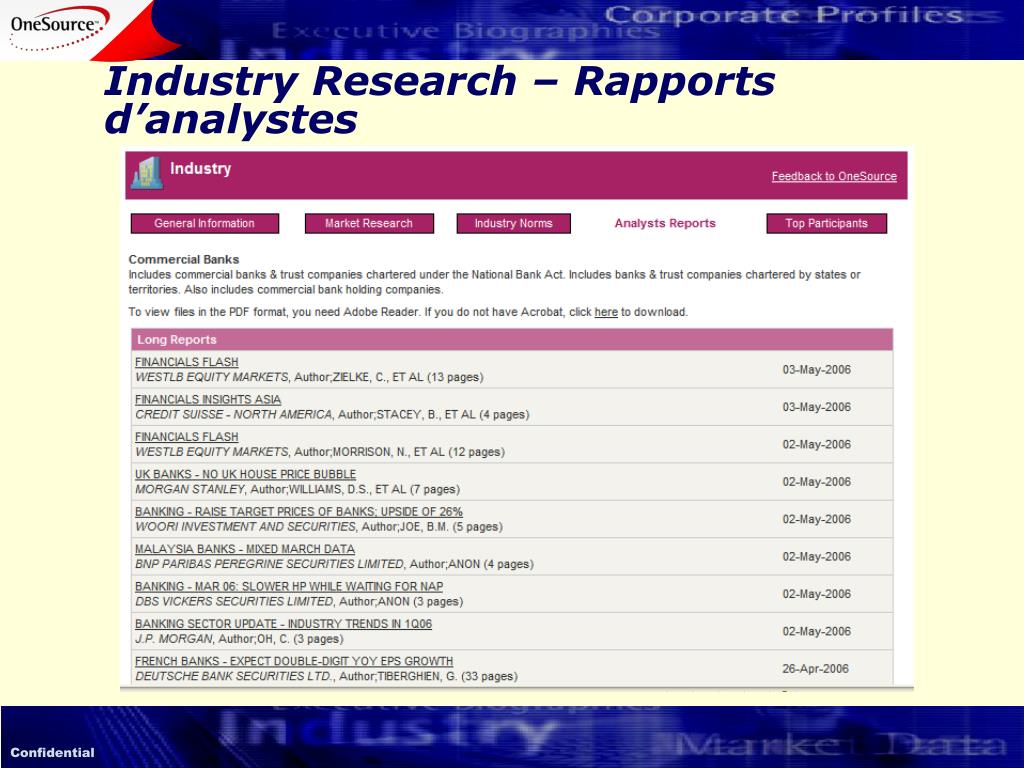Click 'here' link to download Acrobat
This screenshot has height=768, width=1024.
pyautogui.click(x=606, y=312)
